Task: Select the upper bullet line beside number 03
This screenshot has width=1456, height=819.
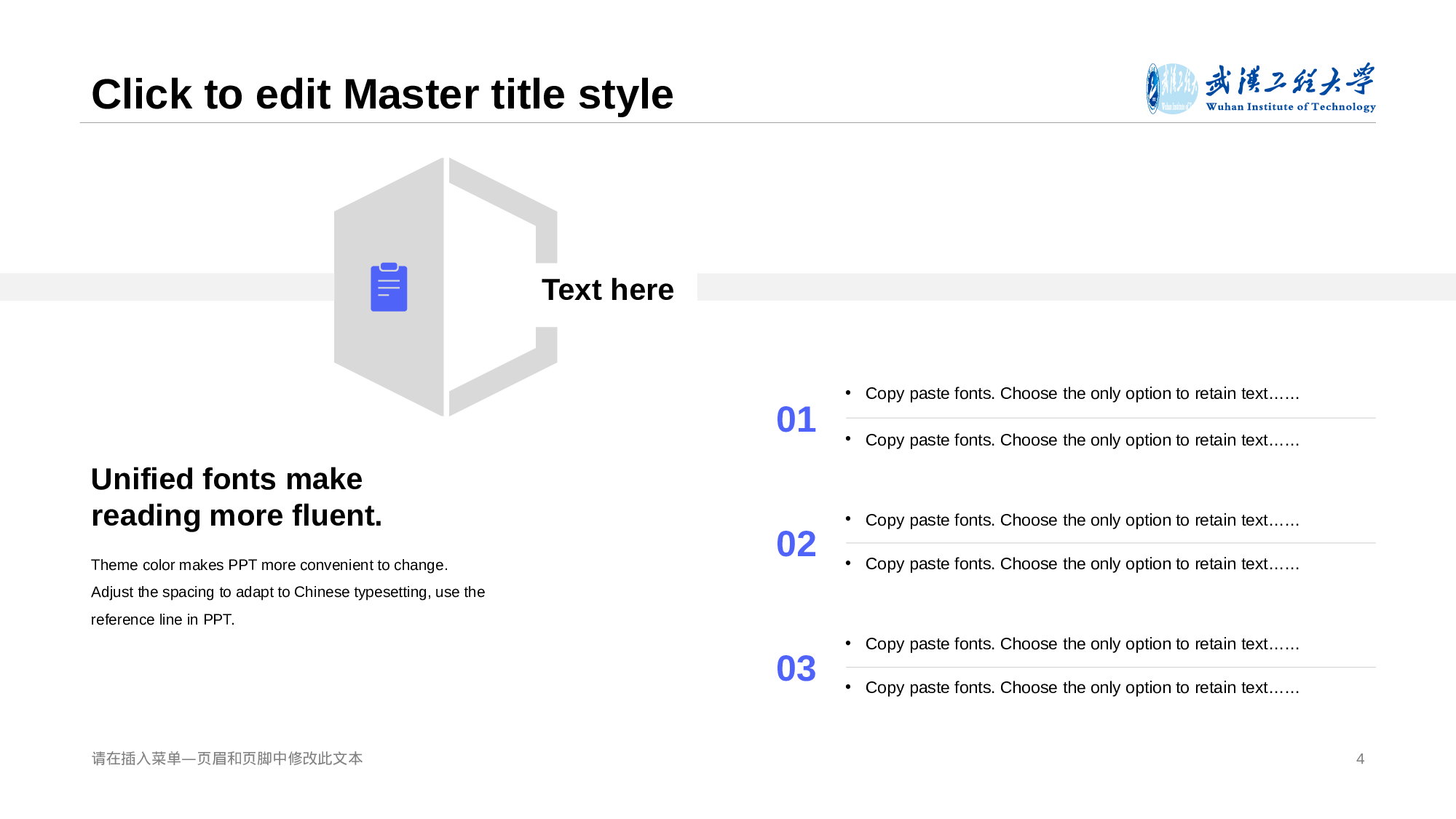Action: coord(1082,644)
